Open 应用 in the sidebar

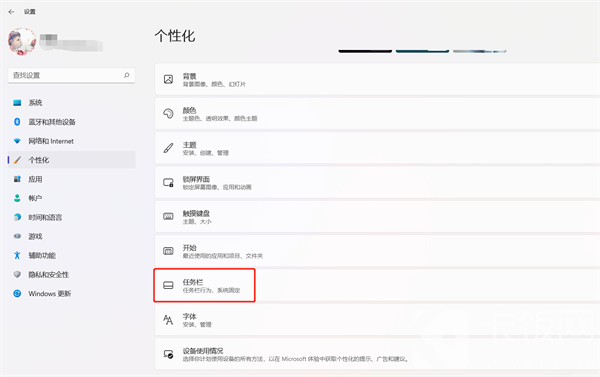(72, 179)
